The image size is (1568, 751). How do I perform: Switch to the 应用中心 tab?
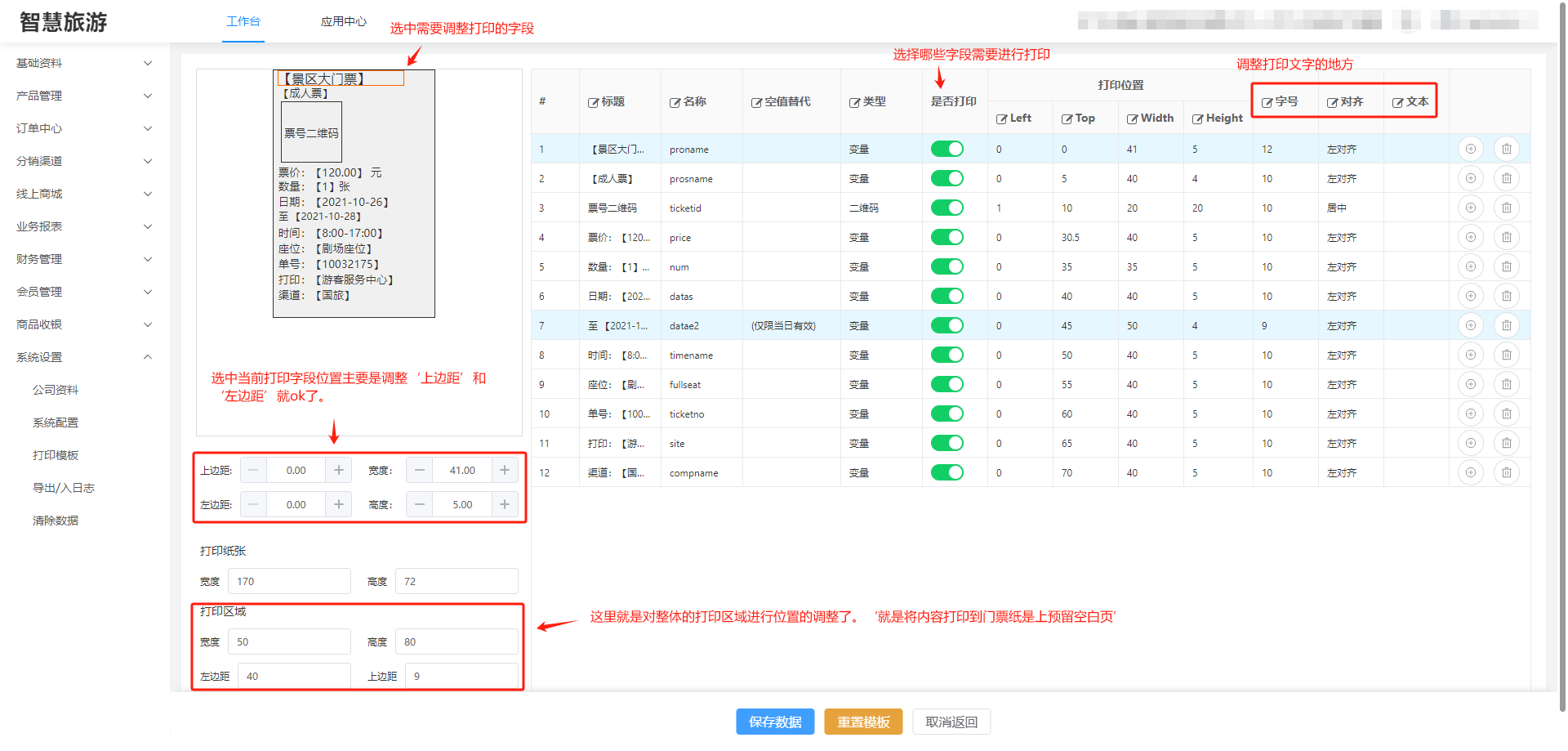[343, 21]
